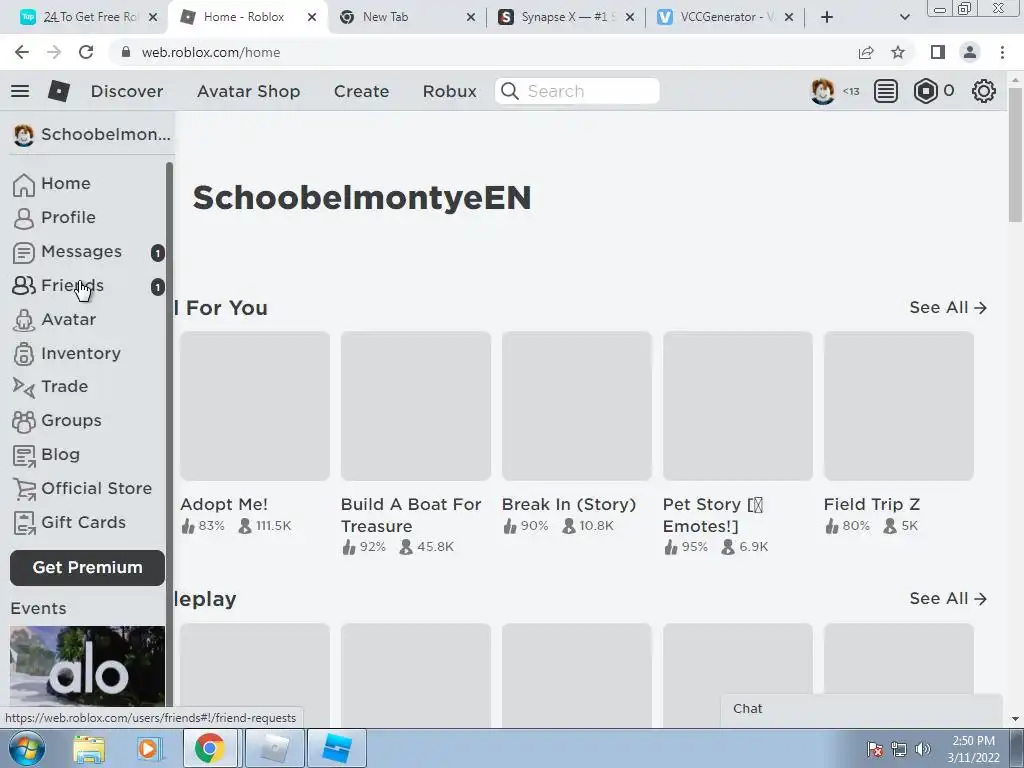Reload the page with refresh icon
This screenshot has width=1024, height=768.
click(x=86, y=52)
